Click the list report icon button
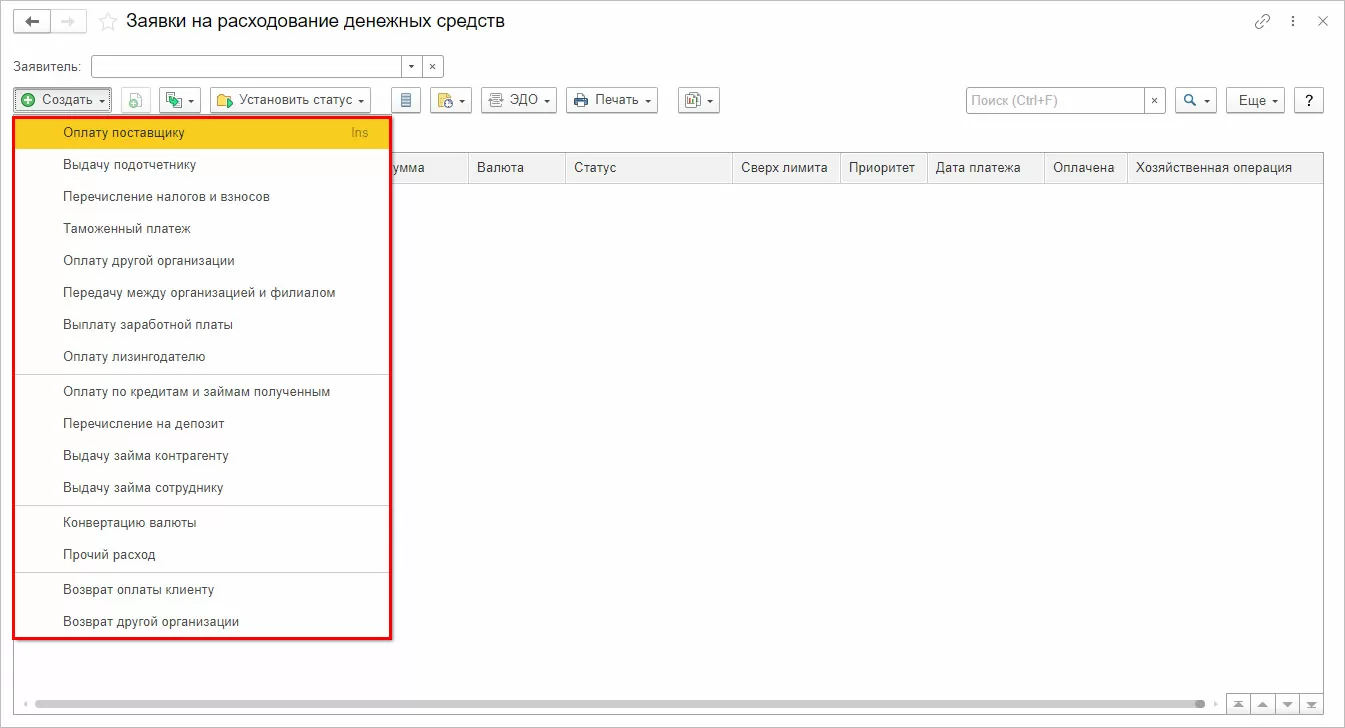1345x728 pixels. tap(405, 100)
